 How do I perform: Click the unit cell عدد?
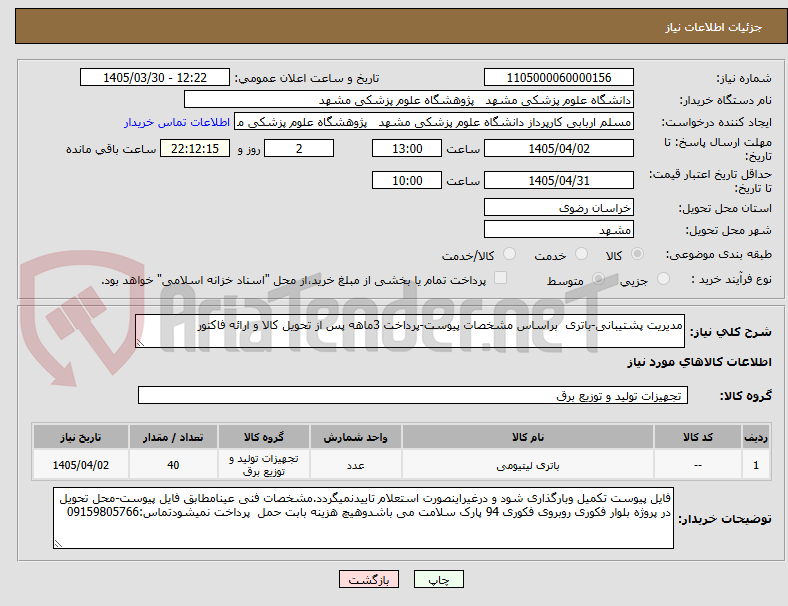tap(355, 465)
